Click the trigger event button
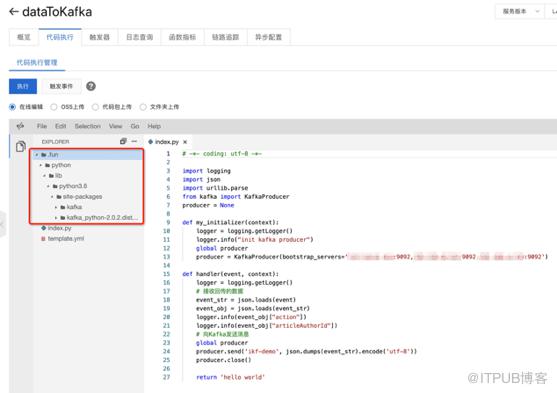 61,86
